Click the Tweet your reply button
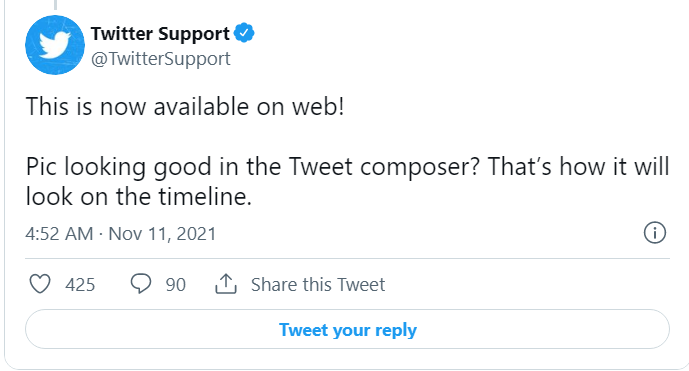The height and width of the screenshot is (371, 689). click(x=347, y=329)
